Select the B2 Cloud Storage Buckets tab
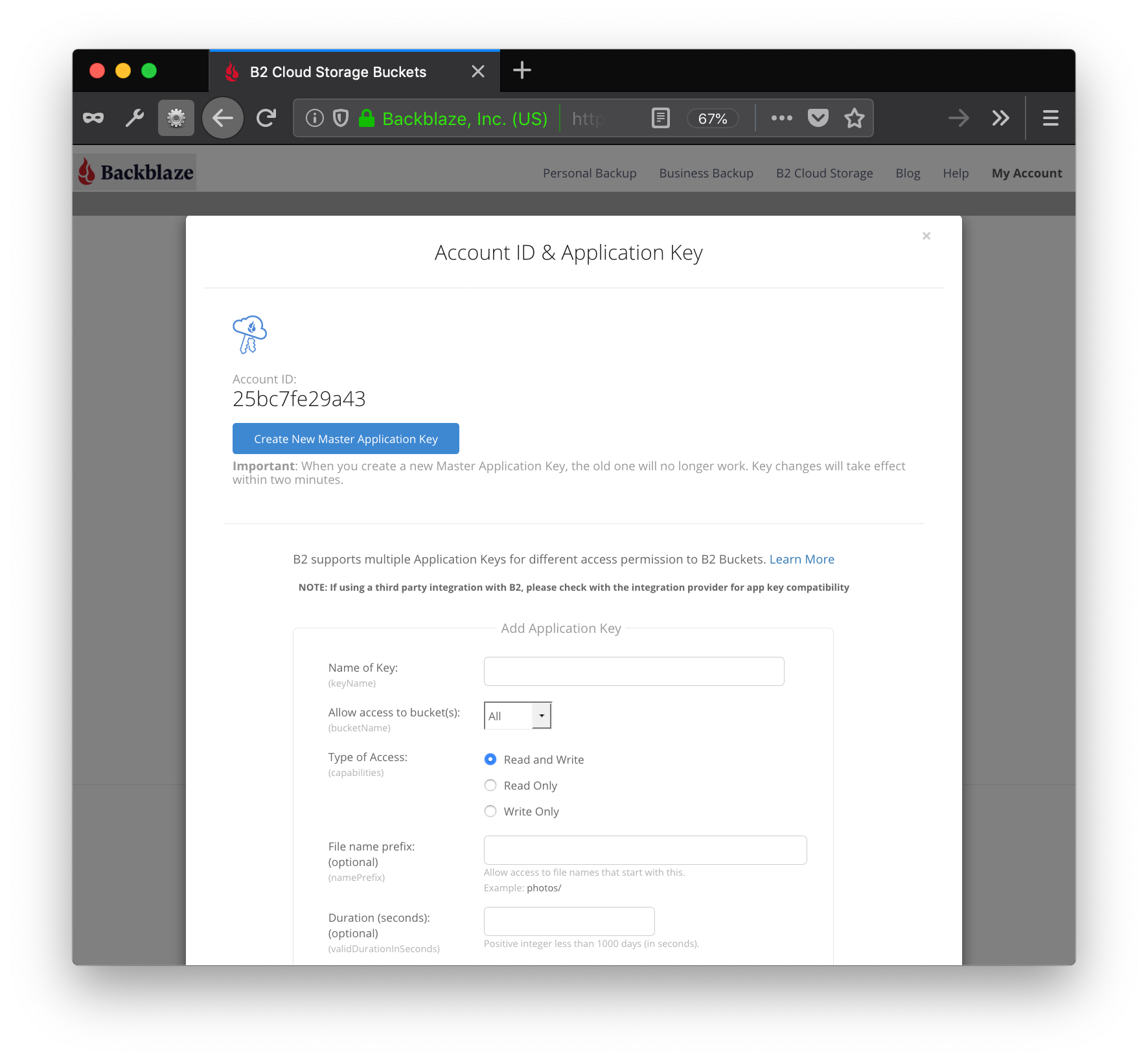The height and width of the screenshot is (1061, 1148). 354,71
